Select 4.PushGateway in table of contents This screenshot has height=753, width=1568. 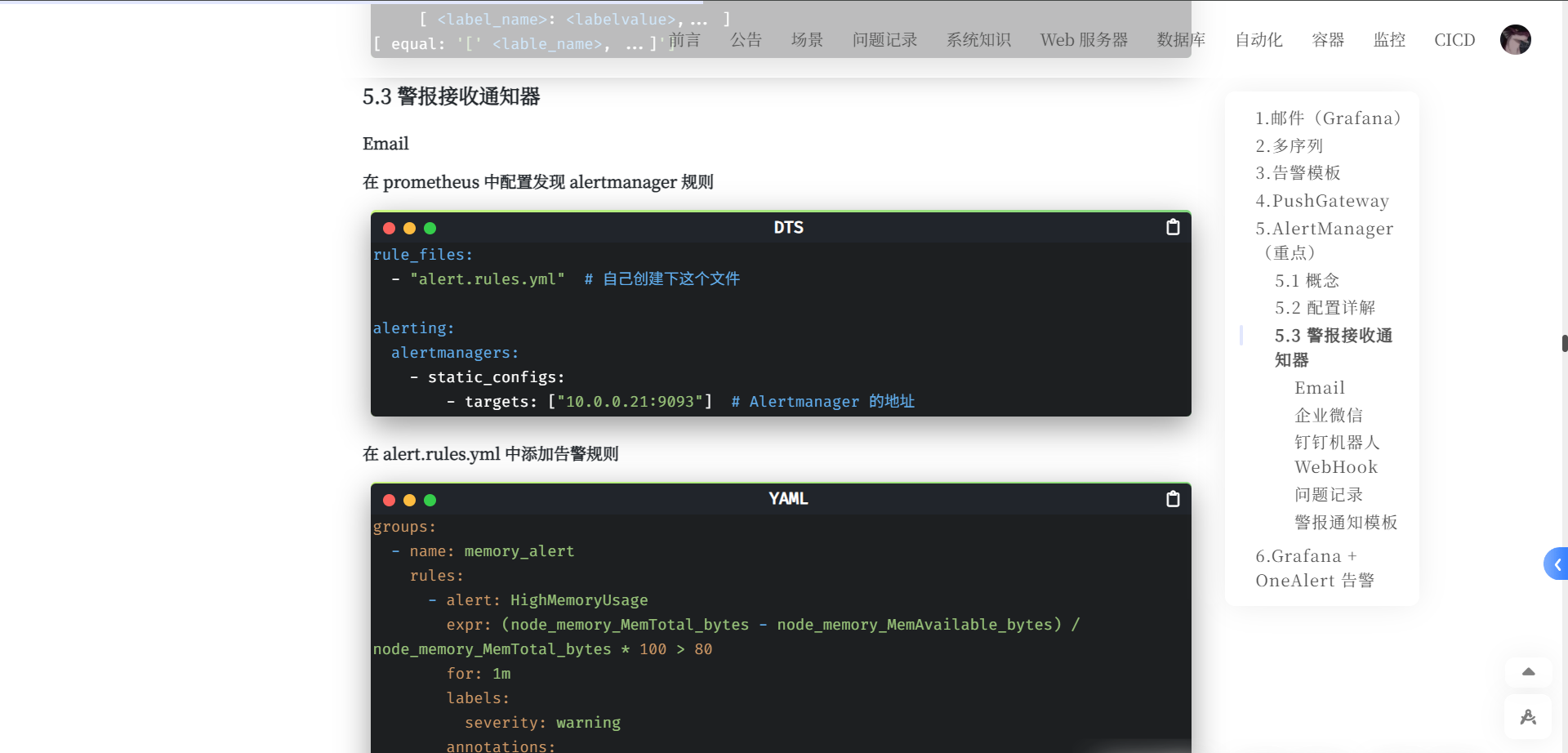point(1321,201)
